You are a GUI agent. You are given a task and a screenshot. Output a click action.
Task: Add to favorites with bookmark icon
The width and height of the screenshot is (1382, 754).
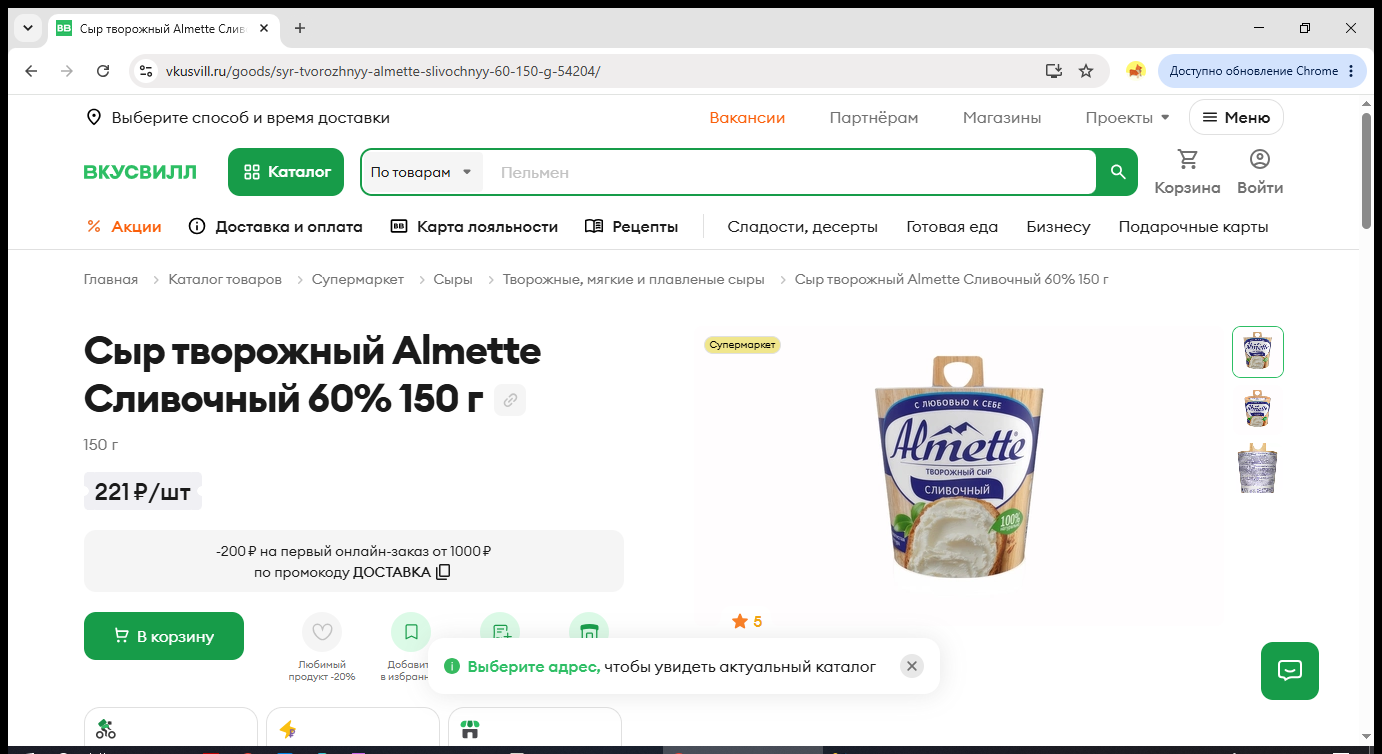pyautogui.click(x=411, y=632)
